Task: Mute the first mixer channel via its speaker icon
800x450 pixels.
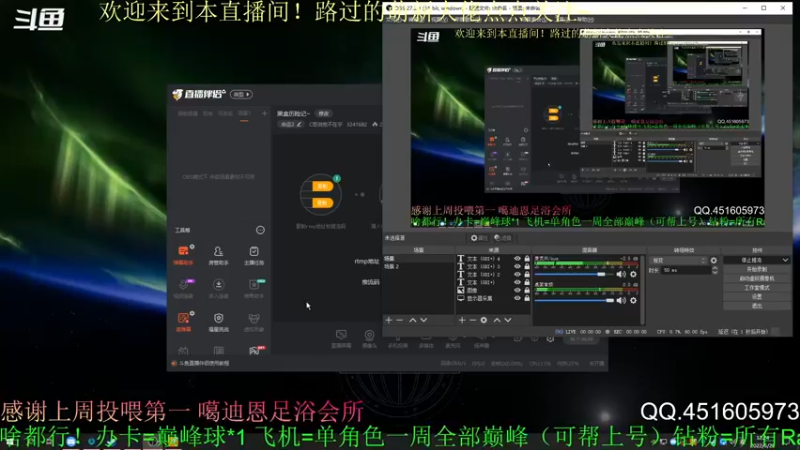Action: [x=621, y=274]
